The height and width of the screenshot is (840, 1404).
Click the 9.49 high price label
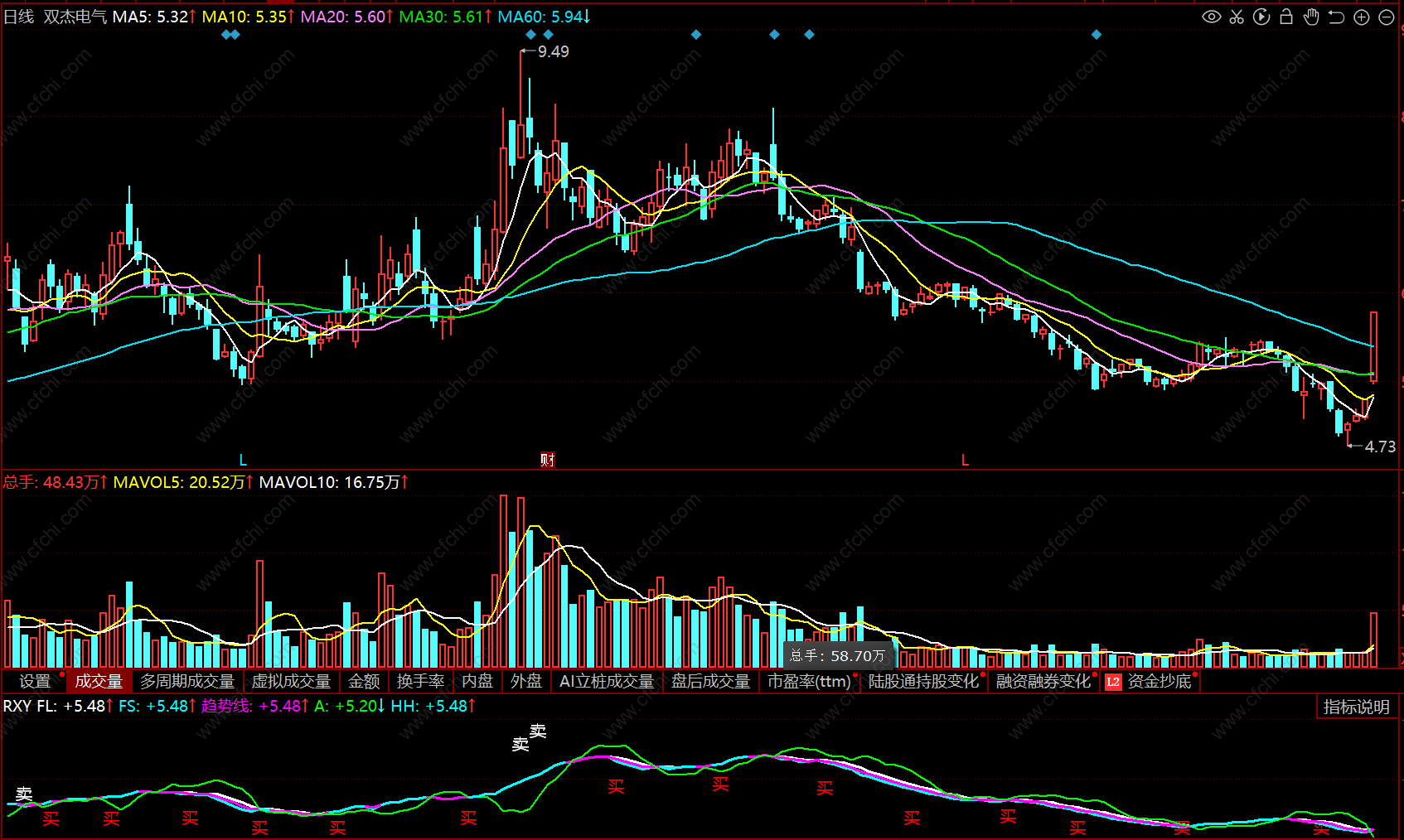553,51
